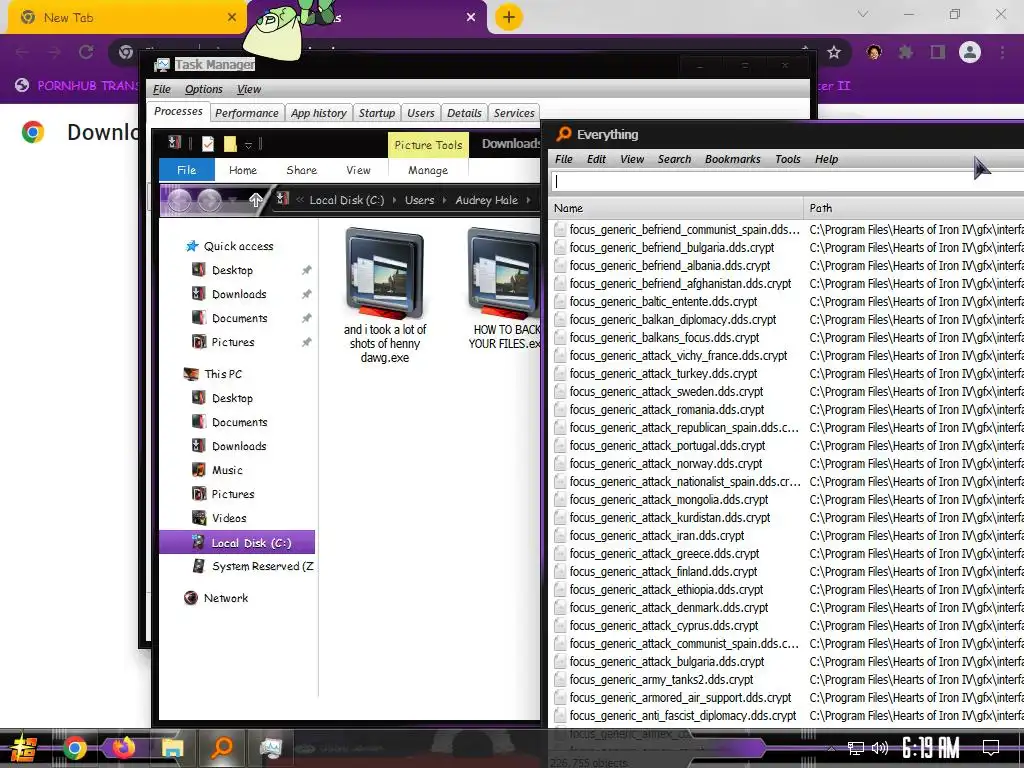Open the Manage ribbon tab

[428, 170]
